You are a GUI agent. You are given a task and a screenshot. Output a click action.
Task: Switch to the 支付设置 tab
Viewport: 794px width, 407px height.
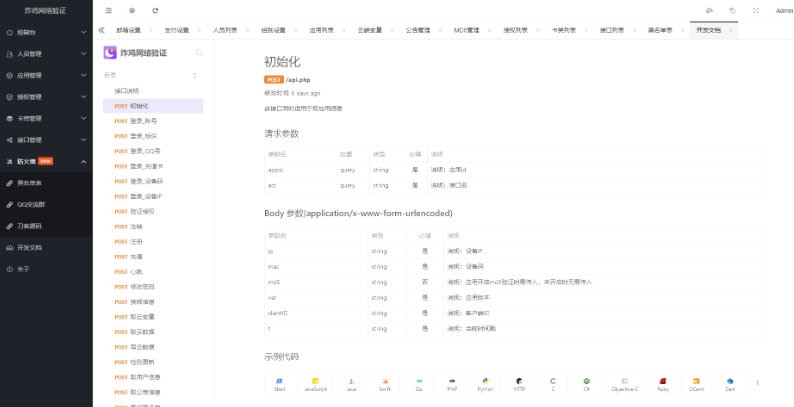[176, 30]
